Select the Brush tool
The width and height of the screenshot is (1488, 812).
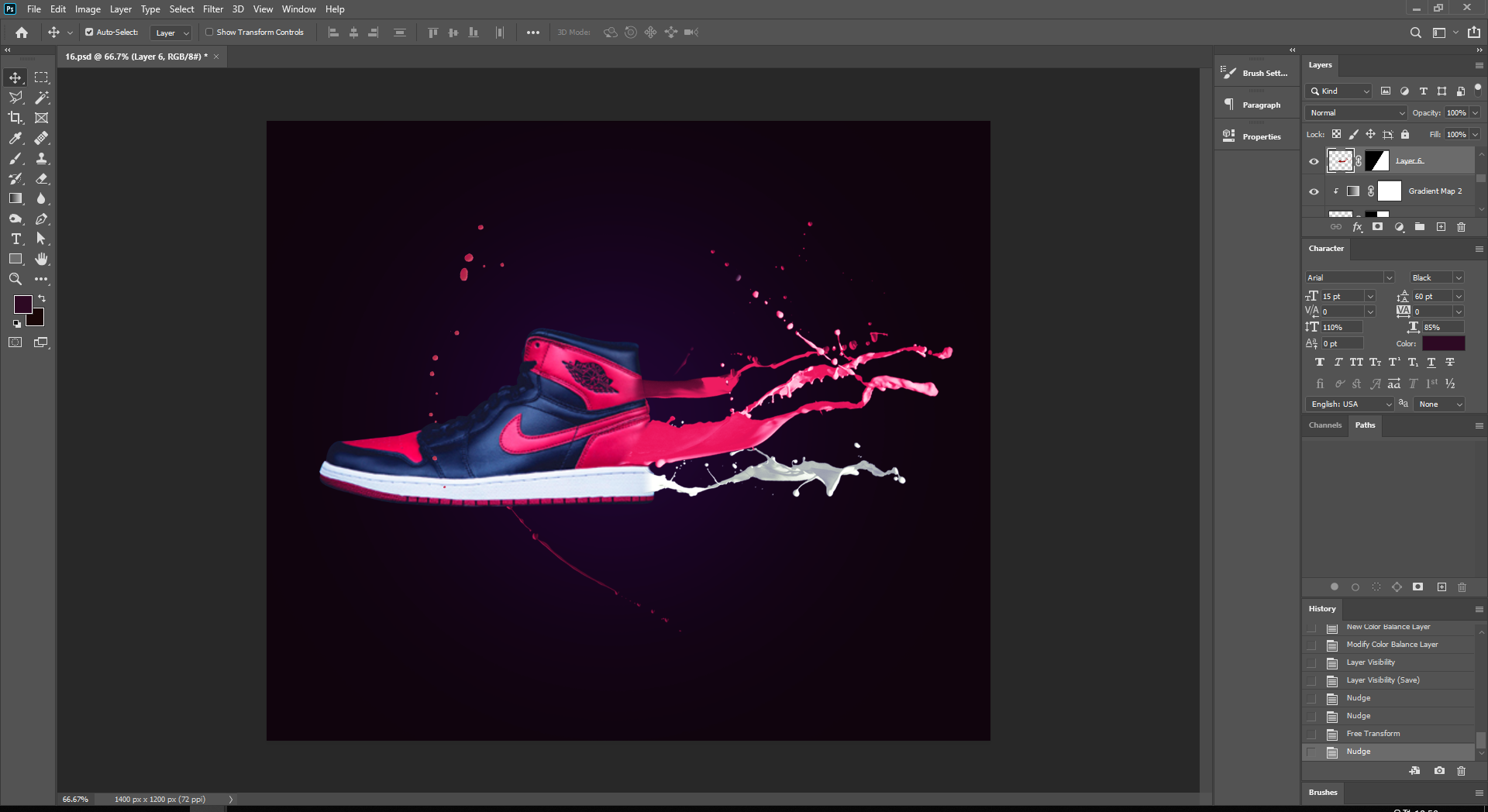pos(15,158)
